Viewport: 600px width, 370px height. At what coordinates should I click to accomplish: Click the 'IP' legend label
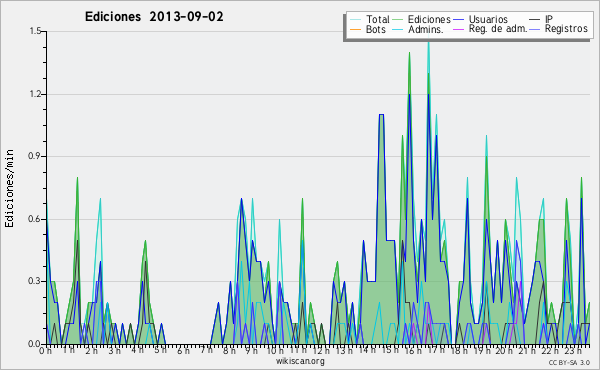[549, 19]
